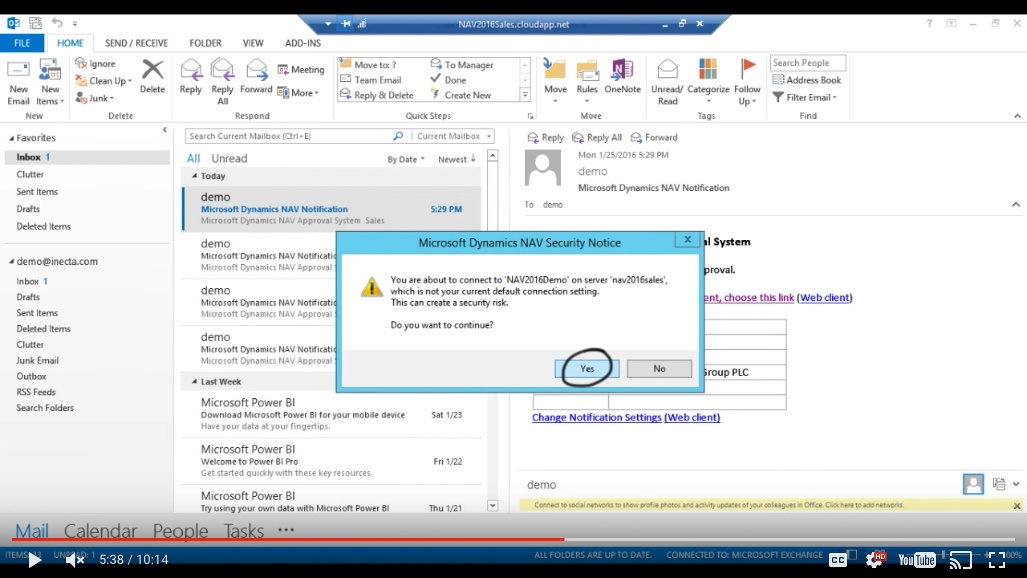Screen dimensions: 1027x578
Task: Click the Search People field
Action: [x=808, y=63]
